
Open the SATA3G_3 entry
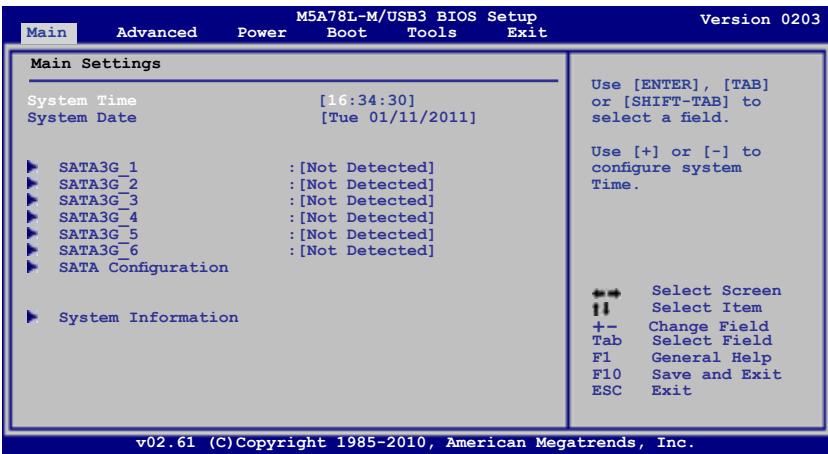point(98,201)
